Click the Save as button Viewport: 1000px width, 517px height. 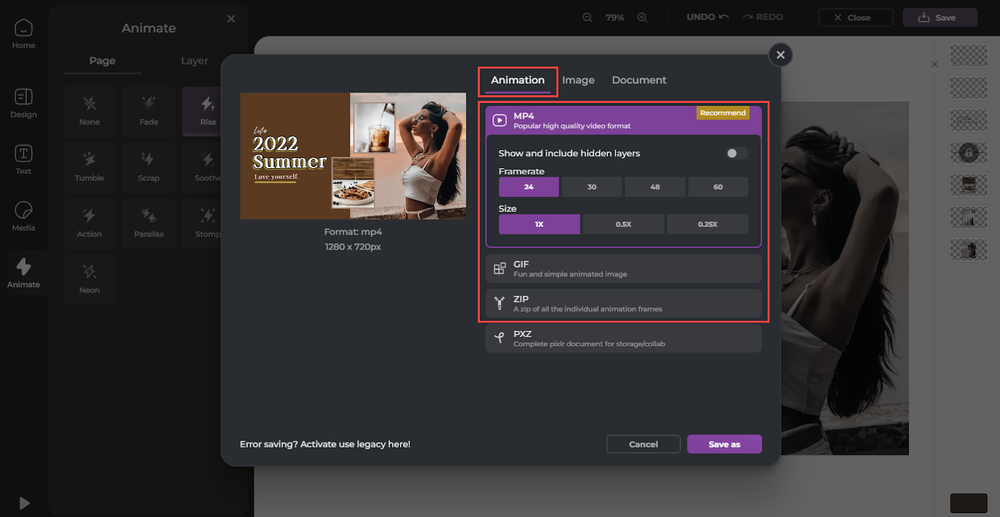pyautogui.click(x=724, y=444)
